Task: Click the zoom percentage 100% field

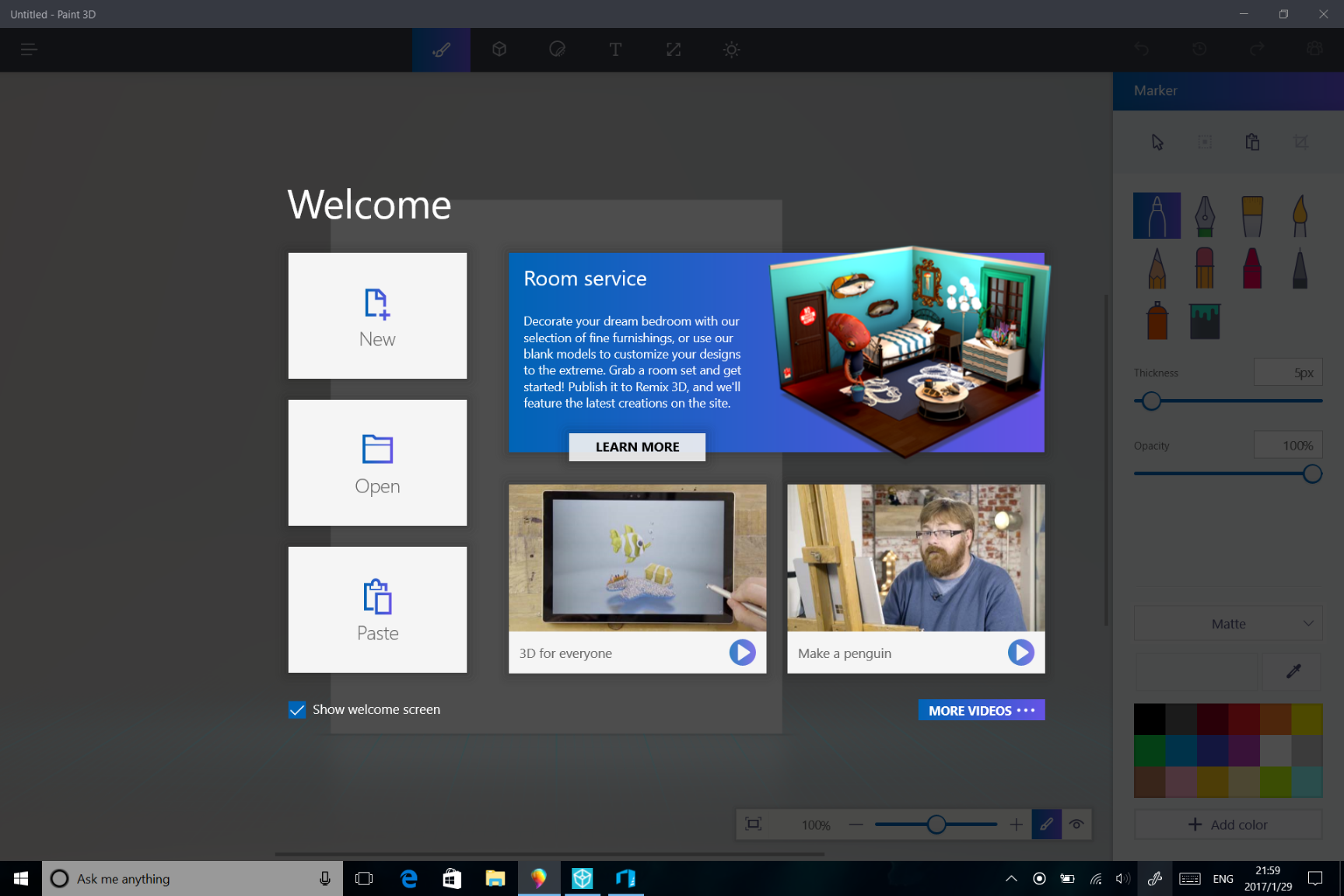Action: coord(816,825)
